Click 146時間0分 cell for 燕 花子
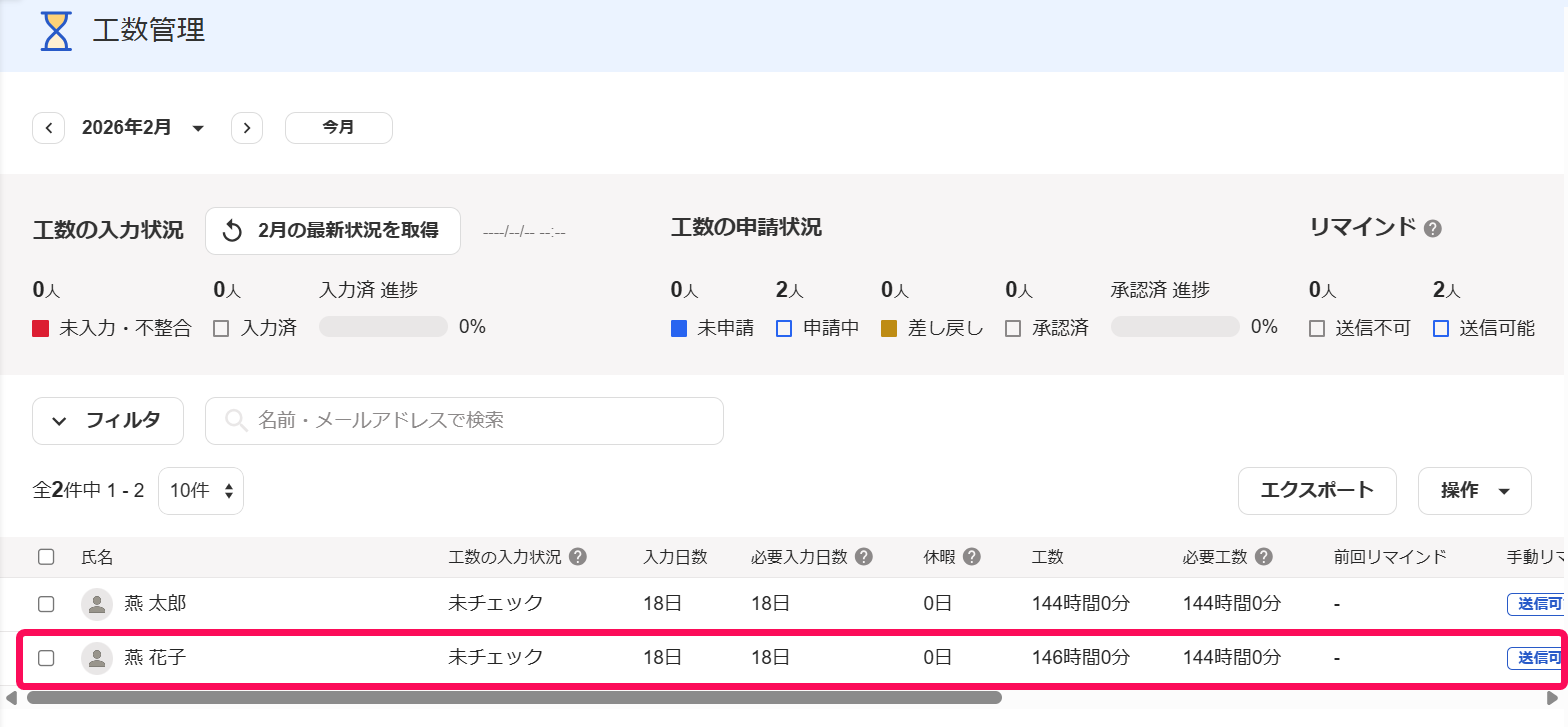 pos(1081,658)
